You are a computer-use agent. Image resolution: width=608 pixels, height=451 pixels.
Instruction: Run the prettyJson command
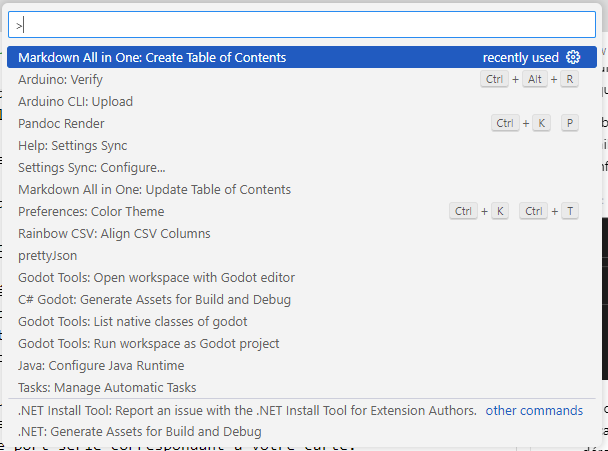48,256
